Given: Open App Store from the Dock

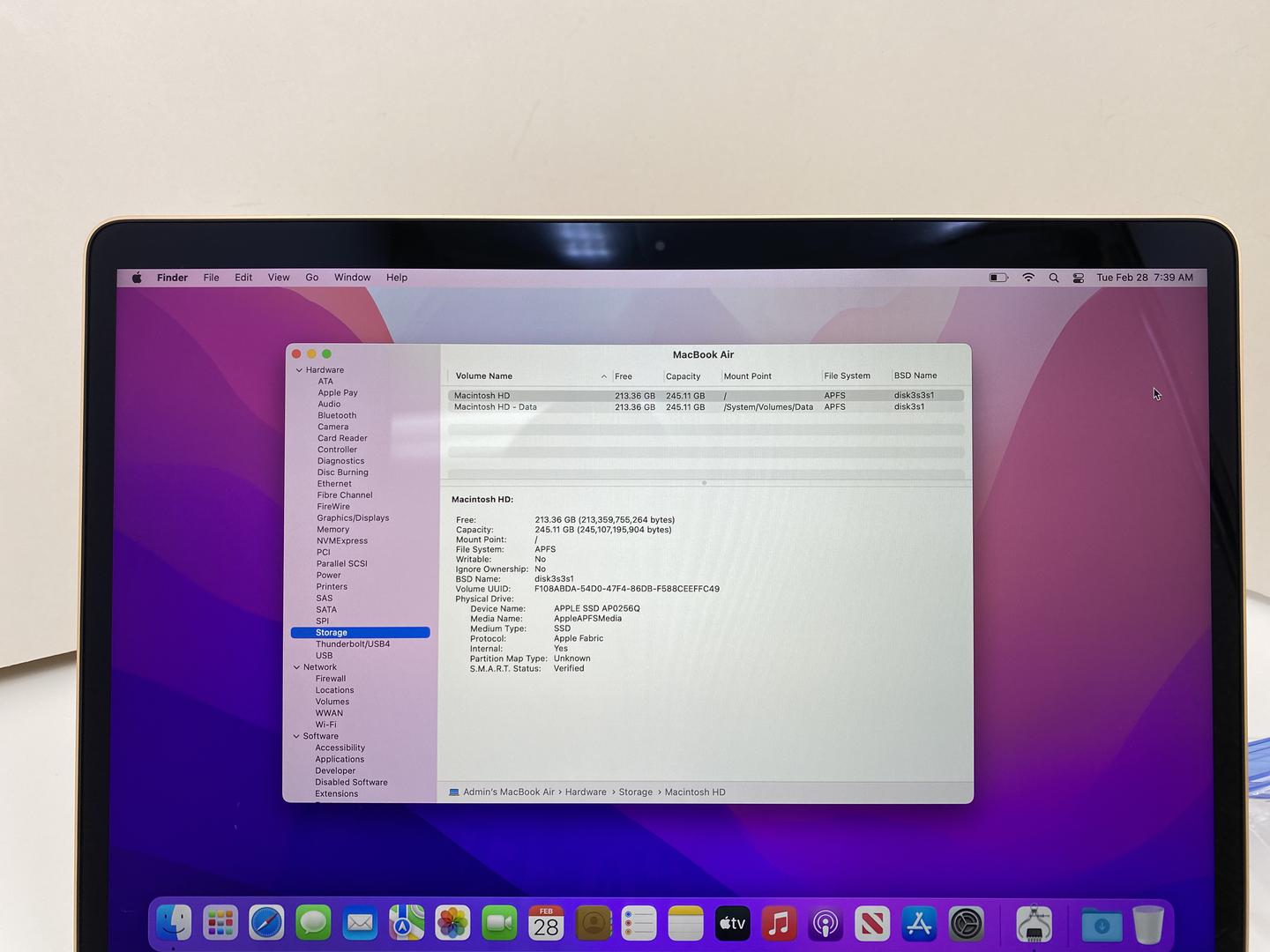Looking at the screenshot, I should [919, 923].
